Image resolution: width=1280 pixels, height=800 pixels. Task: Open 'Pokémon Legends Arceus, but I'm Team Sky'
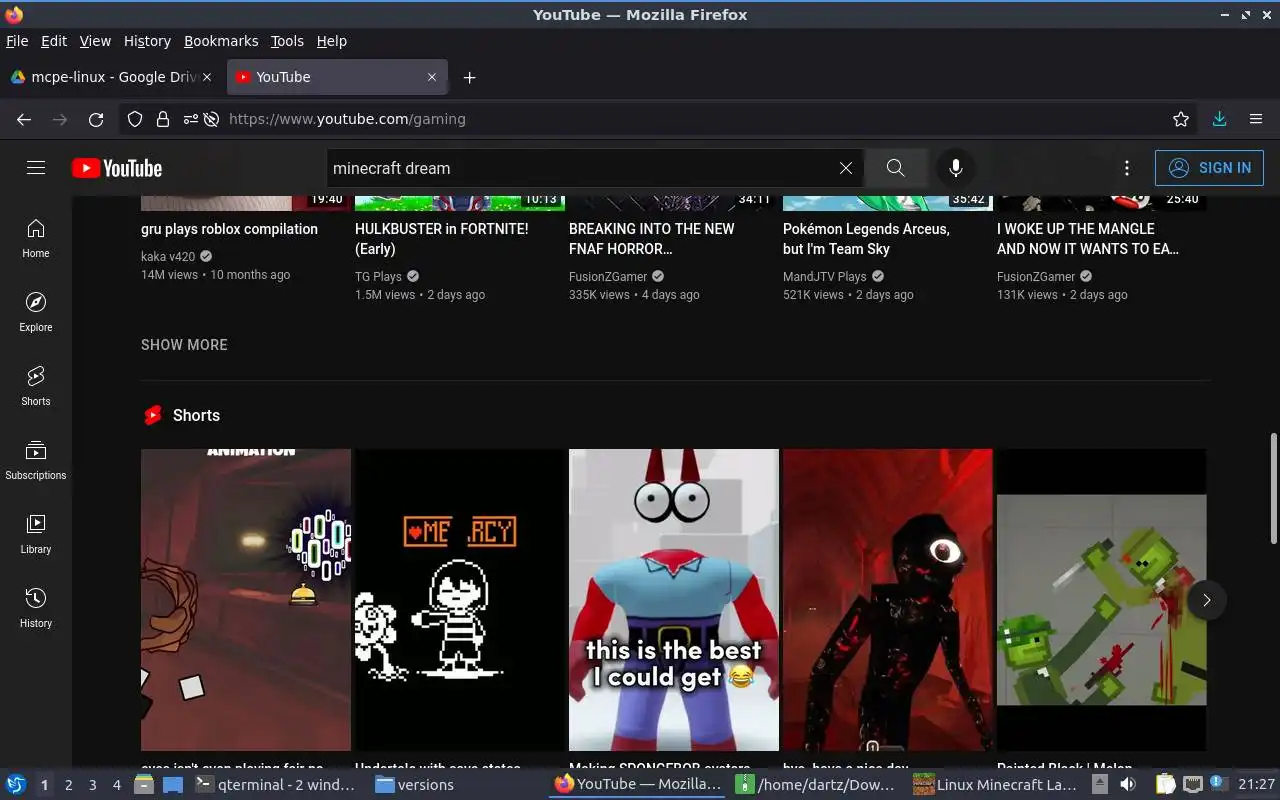click(x=866, y=239)
